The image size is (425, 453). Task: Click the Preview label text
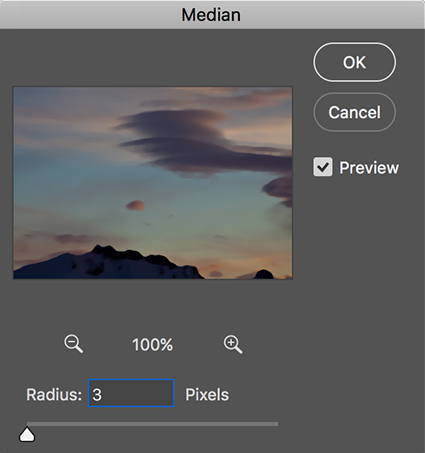point(369,167)
